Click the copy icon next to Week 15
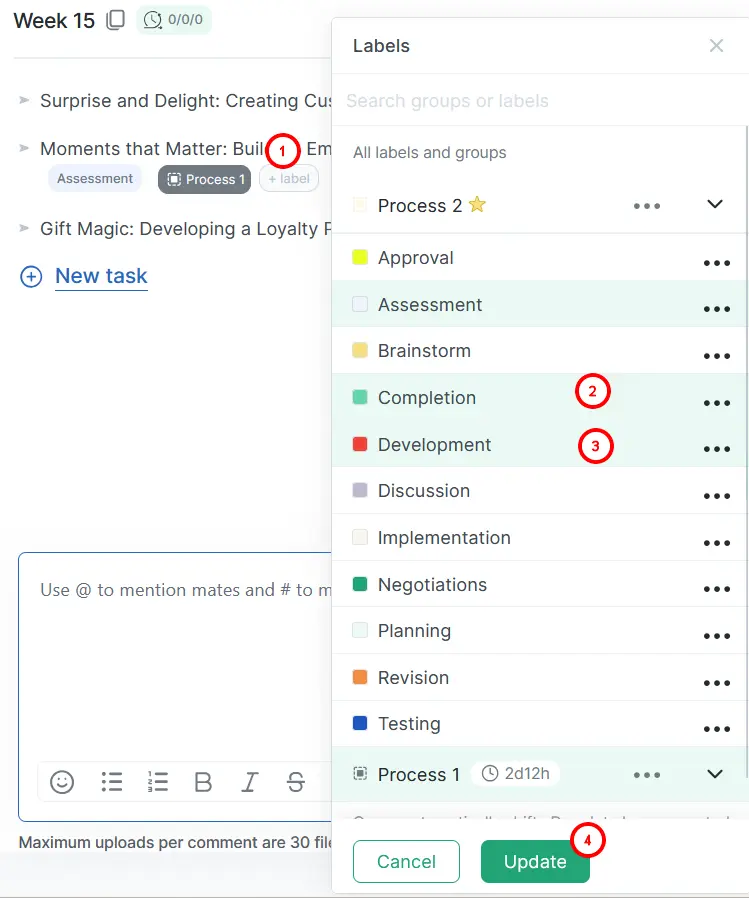This screenshot has height=898, width=749. (x=116, y=20)
